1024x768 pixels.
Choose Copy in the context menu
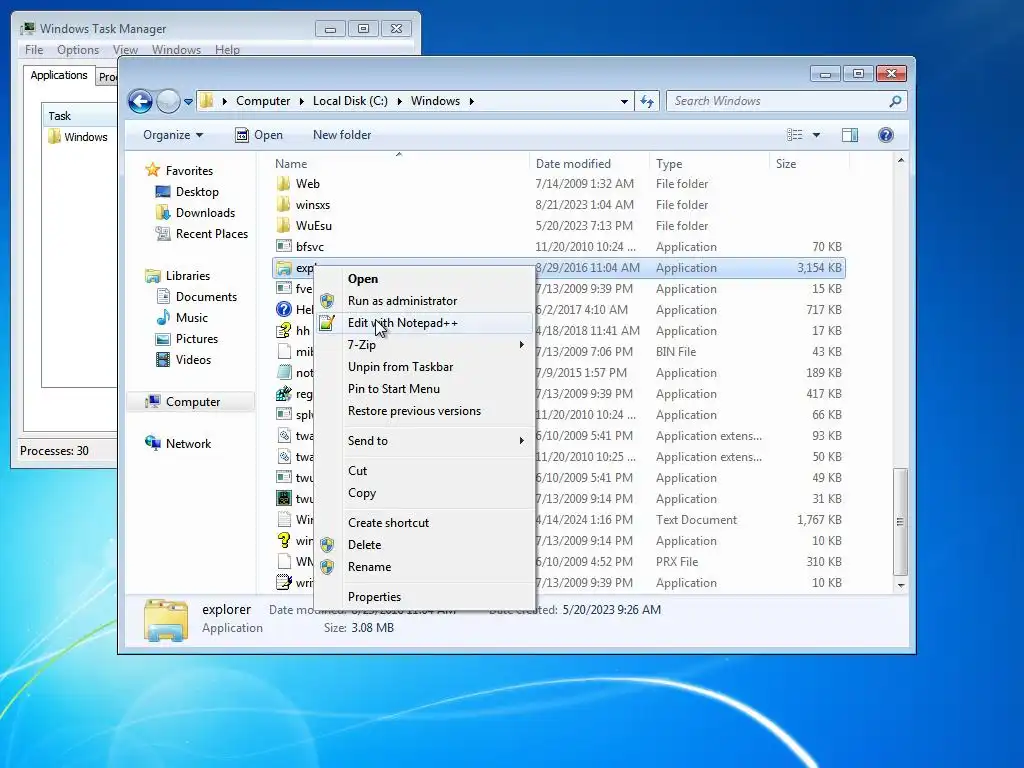(x=424, y=493)
